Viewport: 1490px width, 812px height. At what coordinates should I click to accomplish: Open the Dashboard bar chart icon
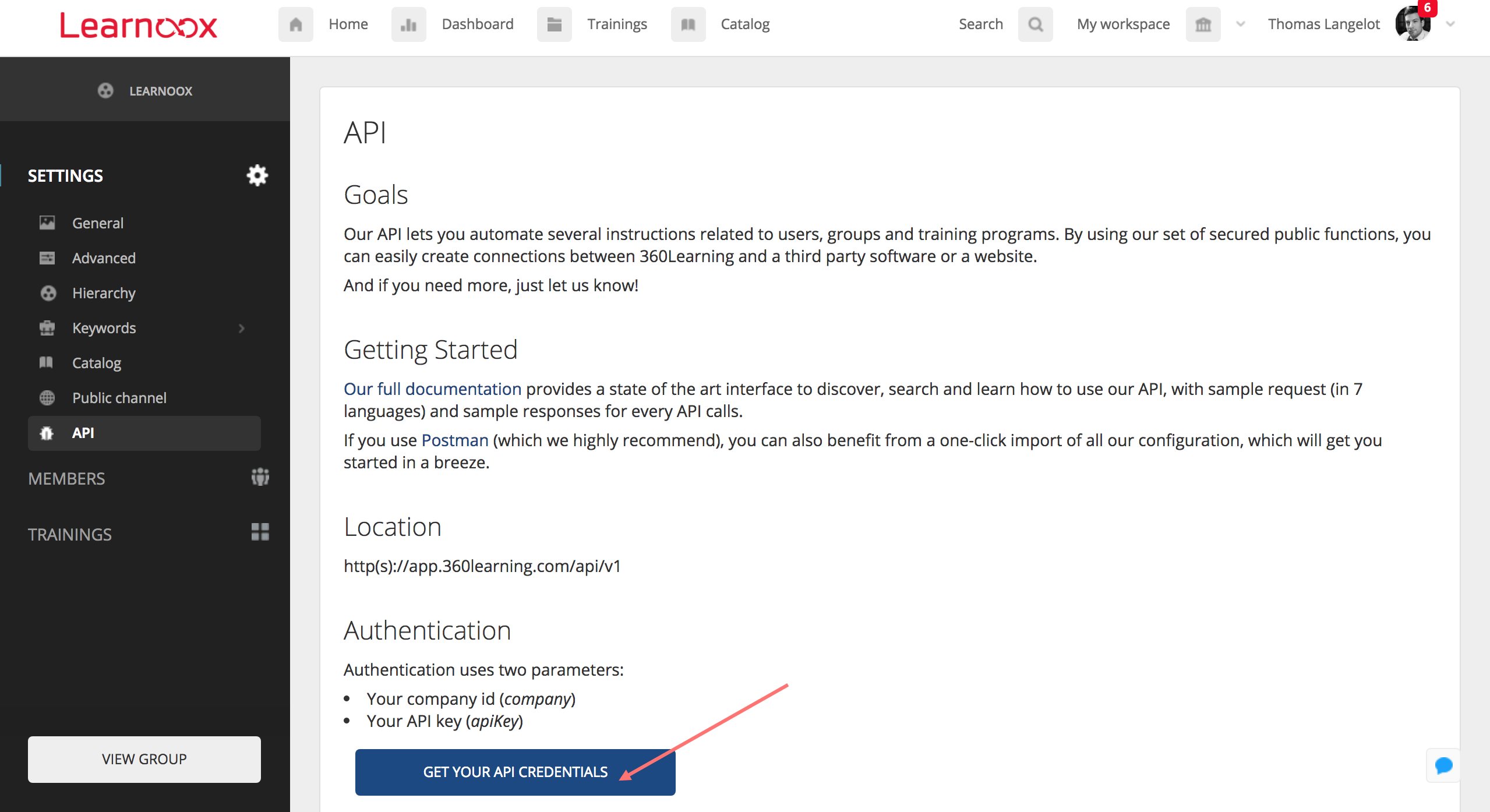click(x=408, y=24)
